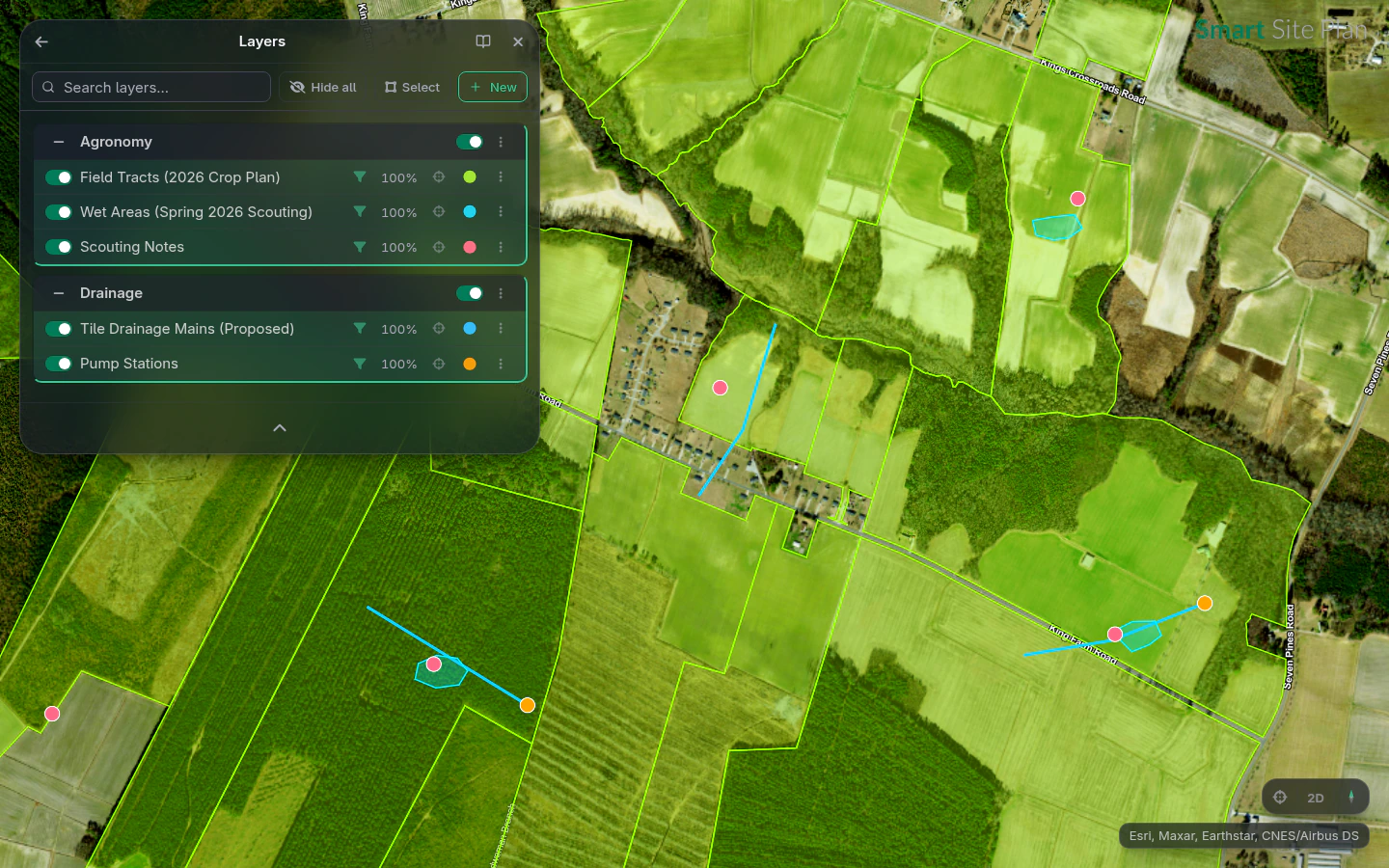Activate the Select layers button
1389x868 pixels.
412,87
